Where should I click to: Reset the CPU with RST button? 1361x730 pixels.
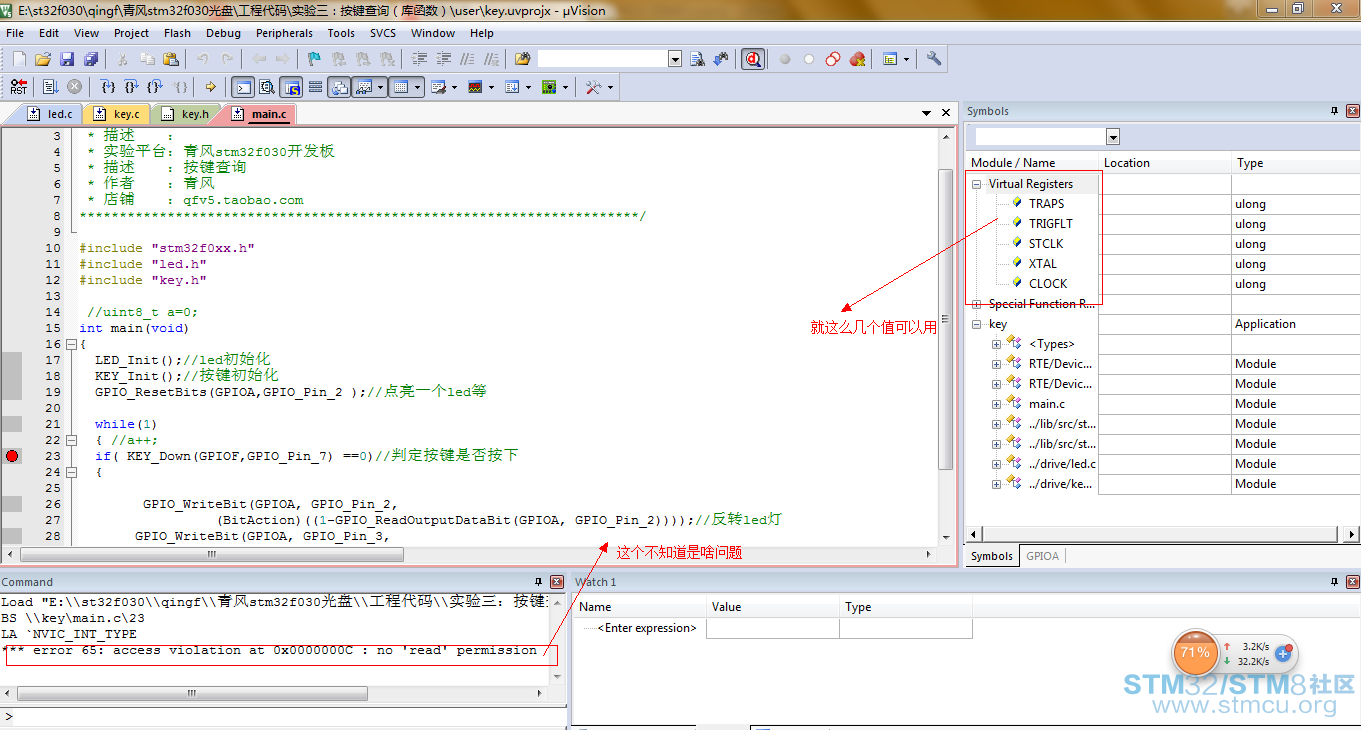18,87
